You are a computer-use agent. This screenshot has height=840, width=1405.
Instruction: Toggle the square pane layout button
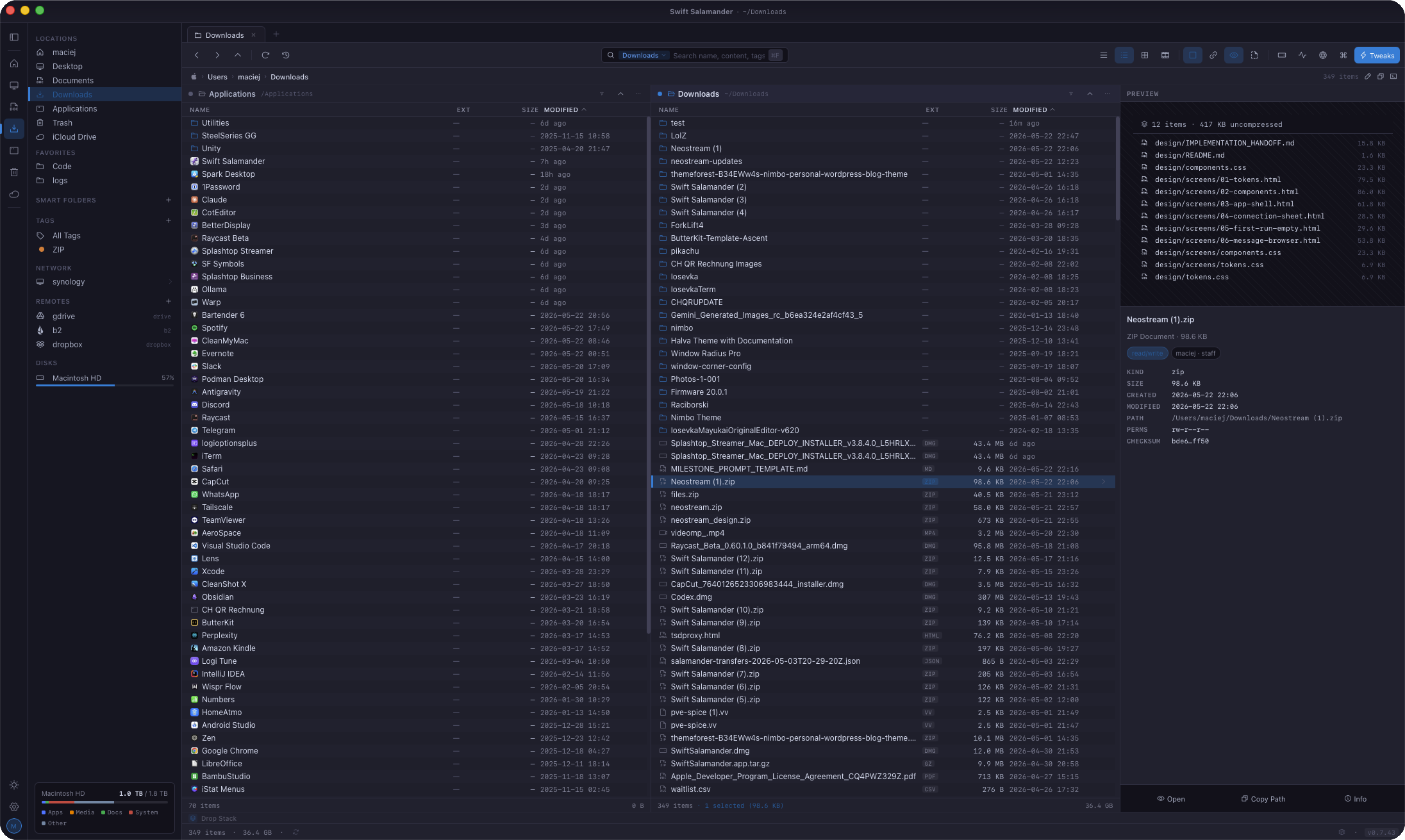coord(1193,55)
